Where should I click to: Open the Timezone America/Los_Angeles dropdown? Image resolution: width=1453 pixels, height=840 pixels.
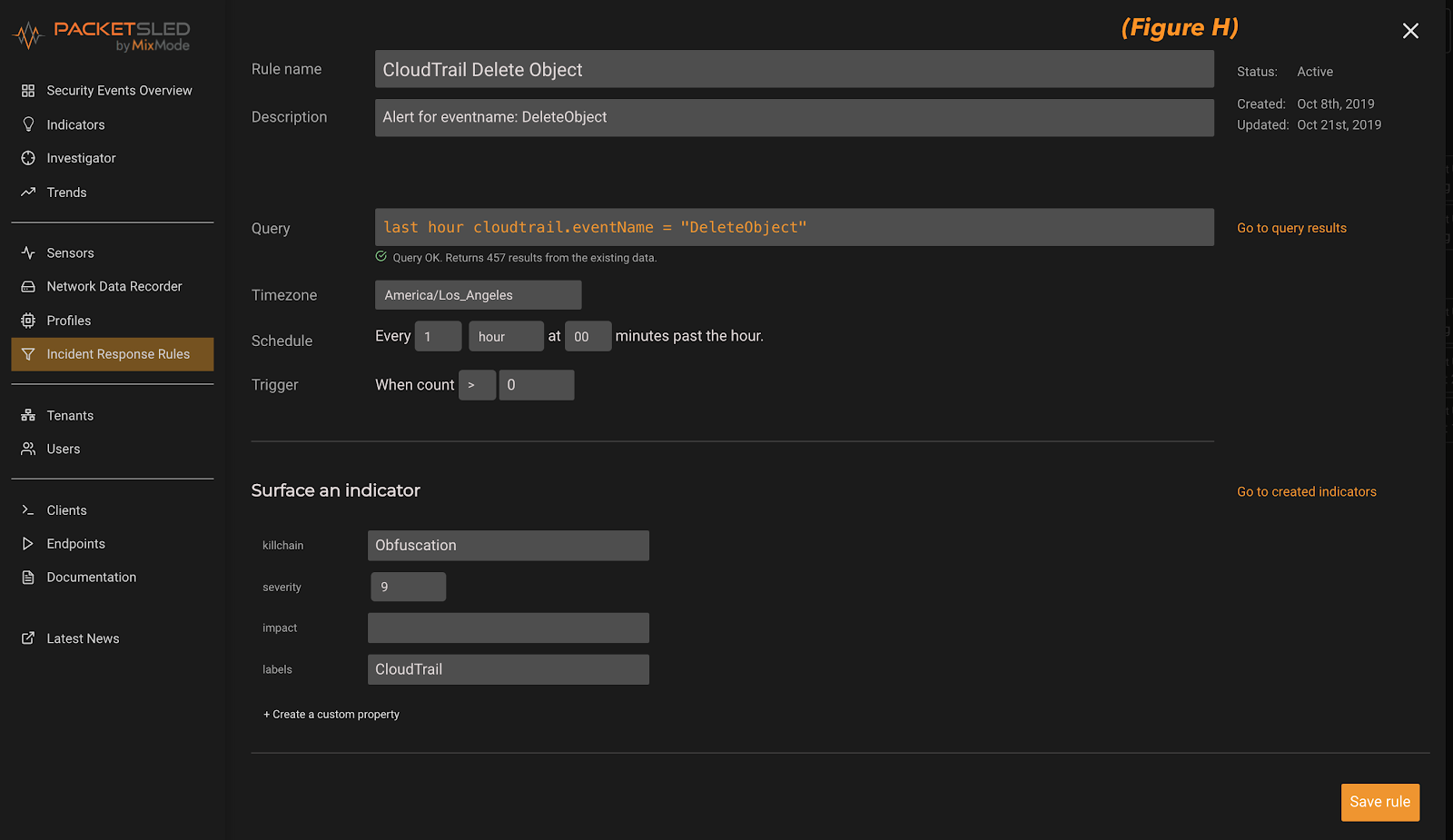click(x=478, y=295)
